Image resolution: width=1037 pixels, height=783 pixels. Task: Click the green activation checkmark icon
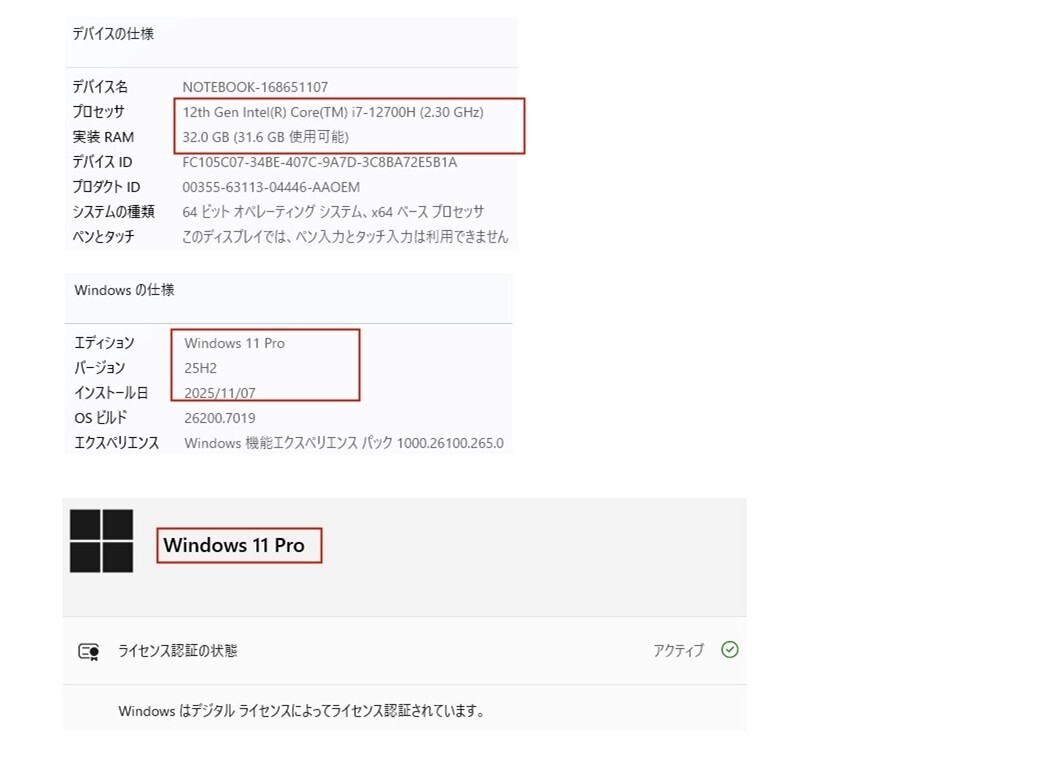click(x=729, y=650)
